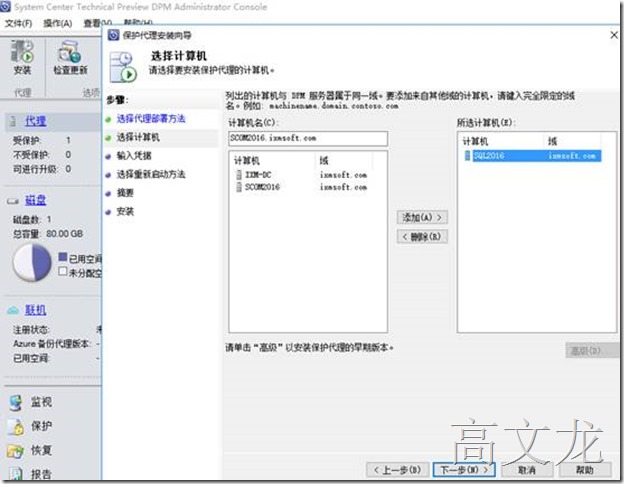Click the 已用空间 legend swatch
The width and height of the screenshot is (624, 484).
(x=62, y=257)
